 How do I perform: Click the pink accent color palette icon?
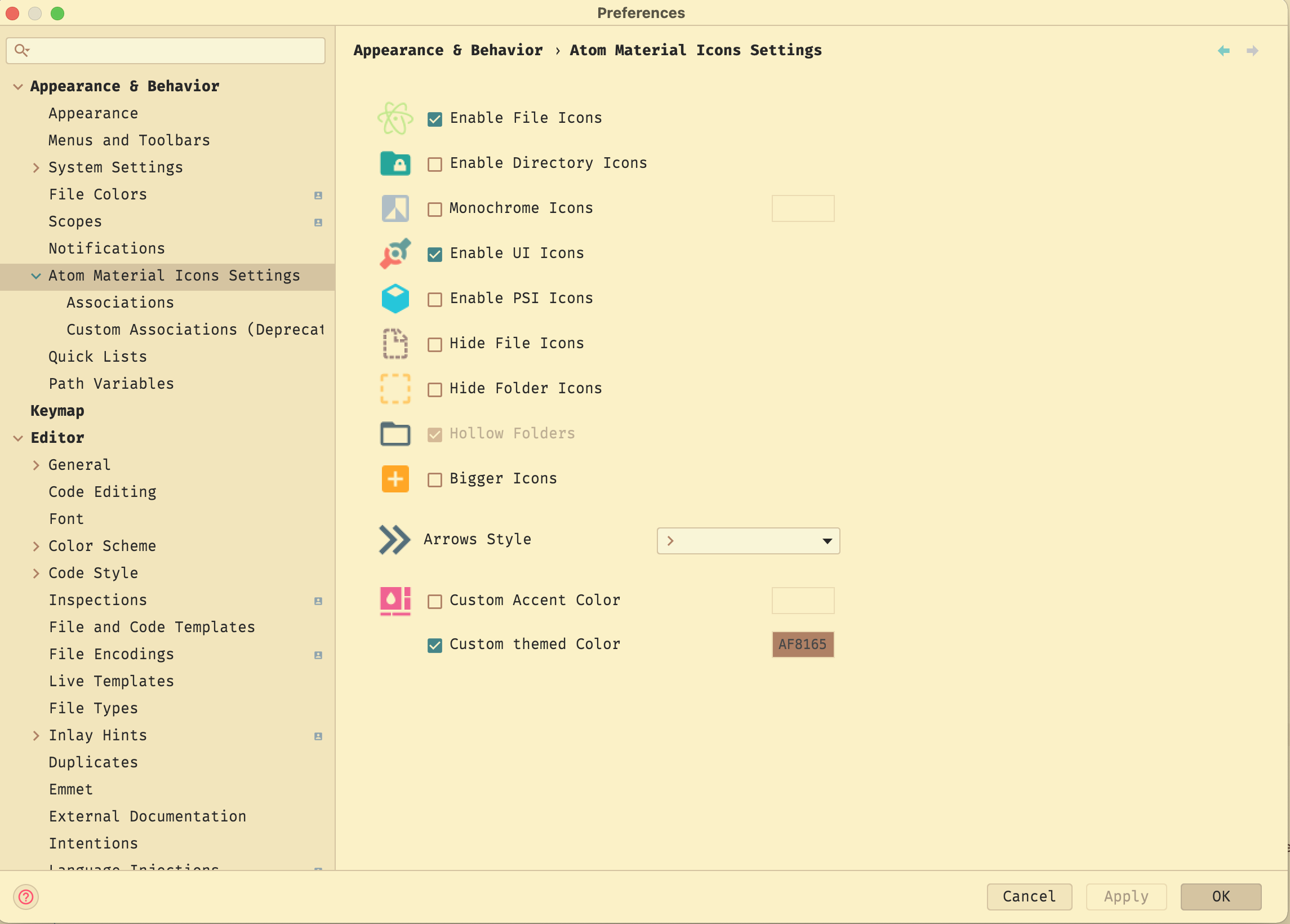click(x=395, y=601)
